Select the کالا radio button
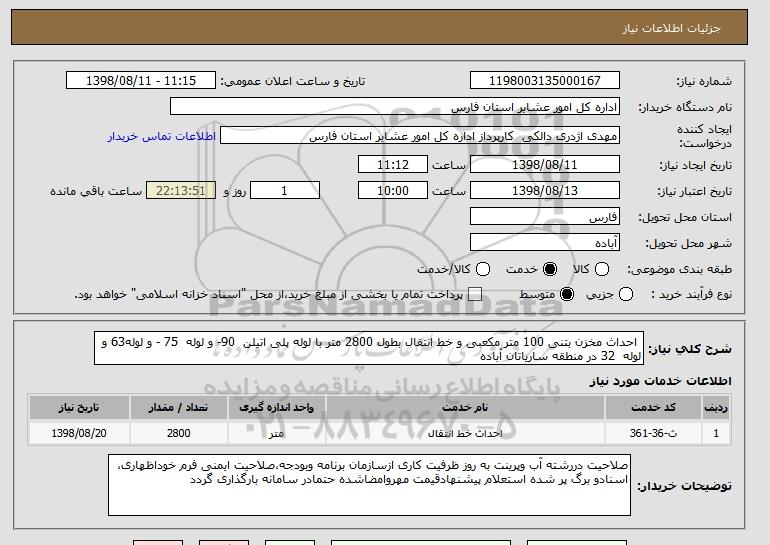The height and width of the screenshot is (545, 770). (x=602, y=269)
